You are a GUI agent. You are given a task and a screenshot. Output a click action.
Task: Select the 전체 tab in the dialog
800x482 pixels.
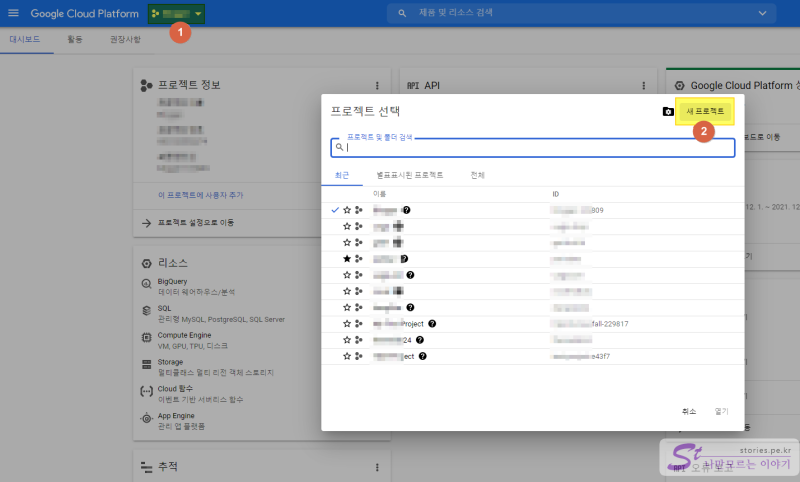478,175
